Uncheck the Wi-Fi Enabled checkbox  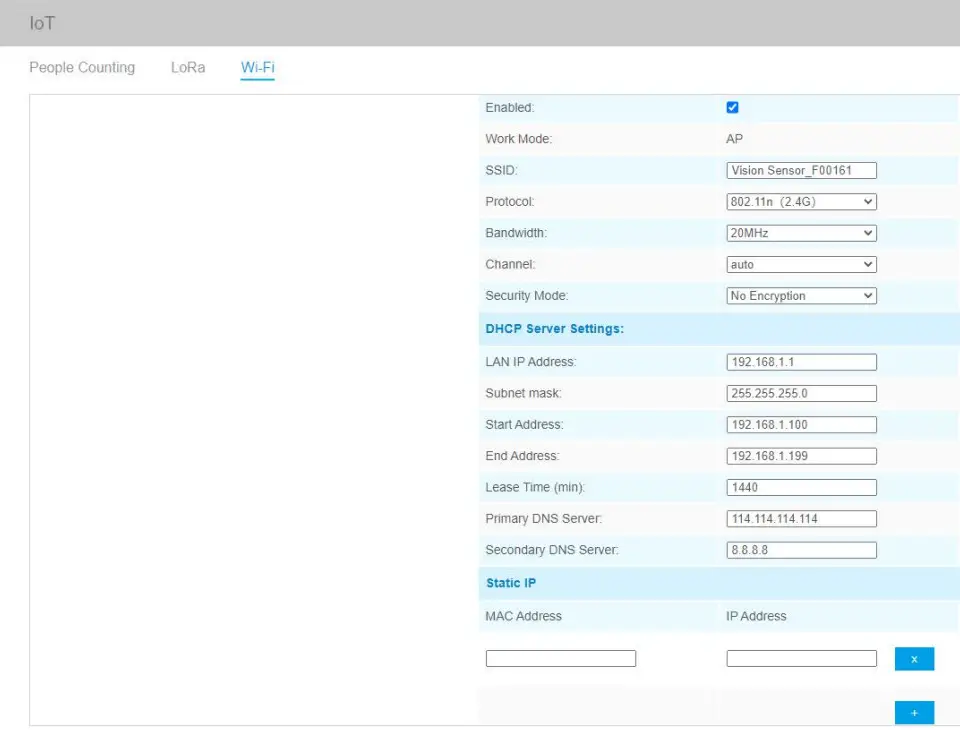coord(732,107)
